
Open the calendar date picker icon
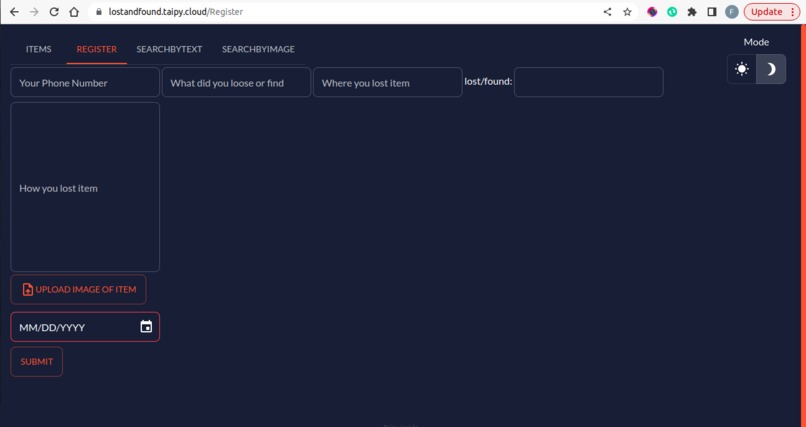pyautogui.click(x=146, y=326)
